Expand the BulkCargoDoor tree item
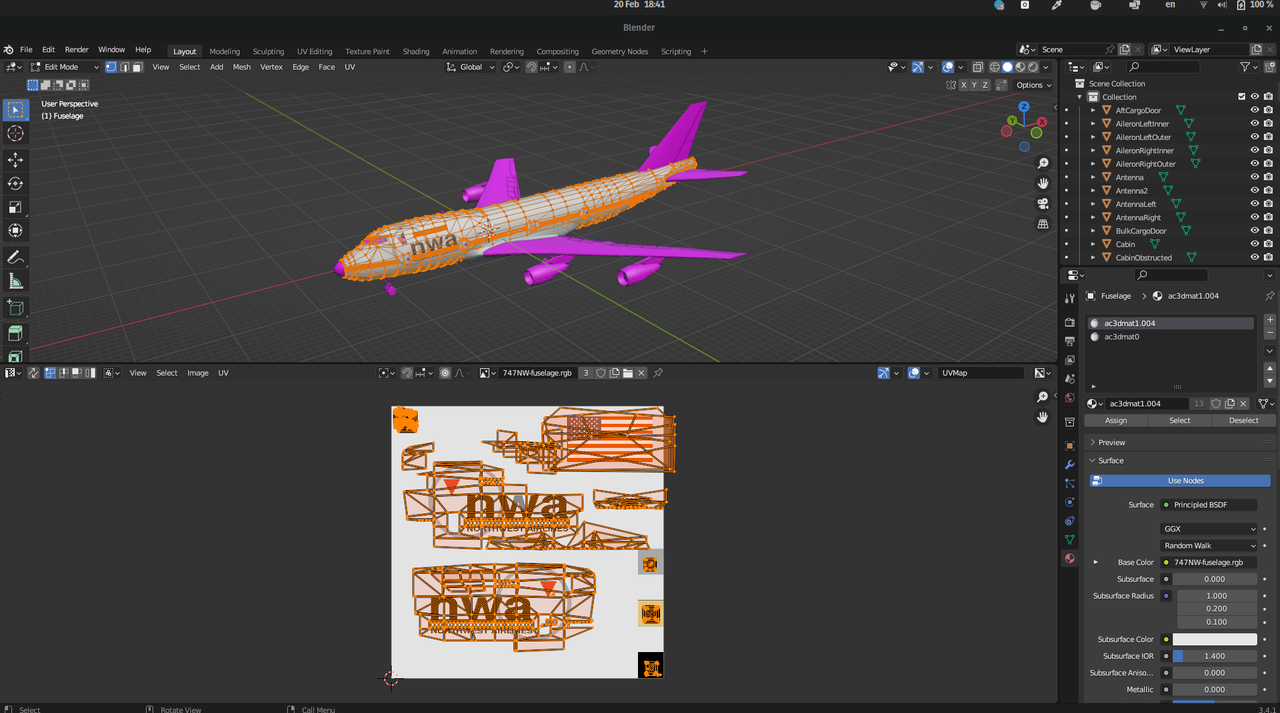This screenshot has width=1280, height=713. click(x=1093, y=231)
